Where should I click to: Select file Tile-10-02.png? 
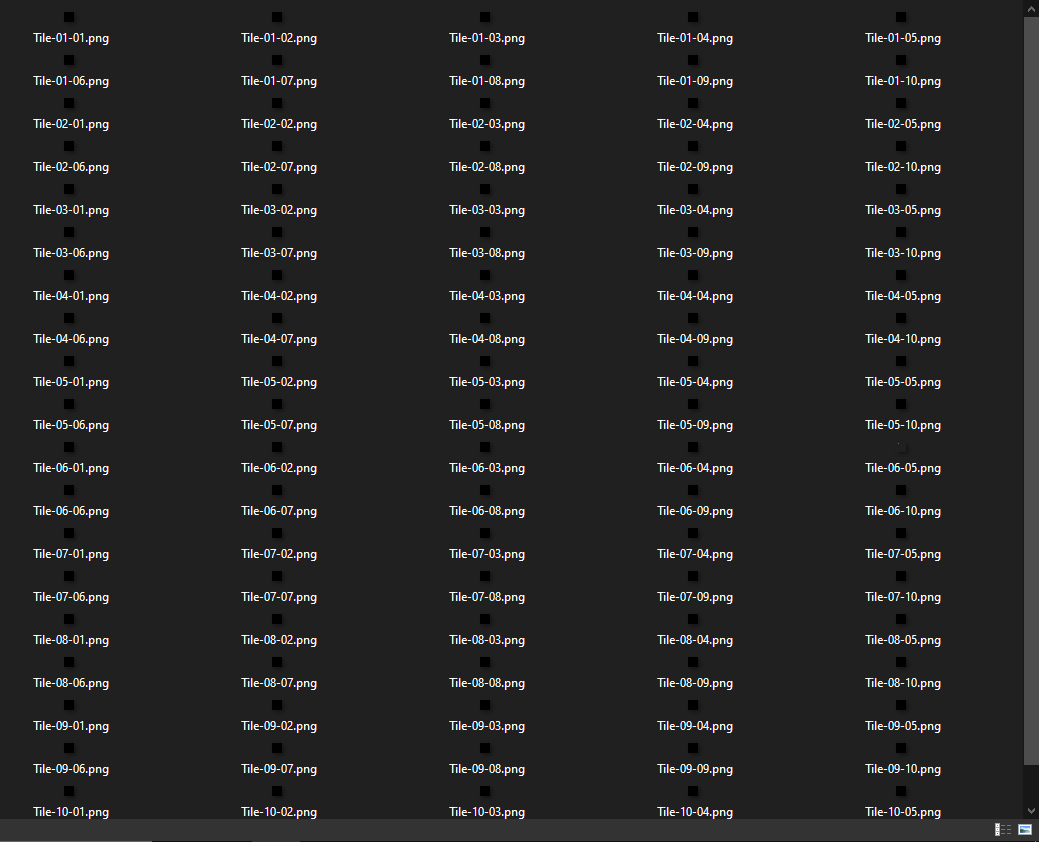tap(279, 813)
